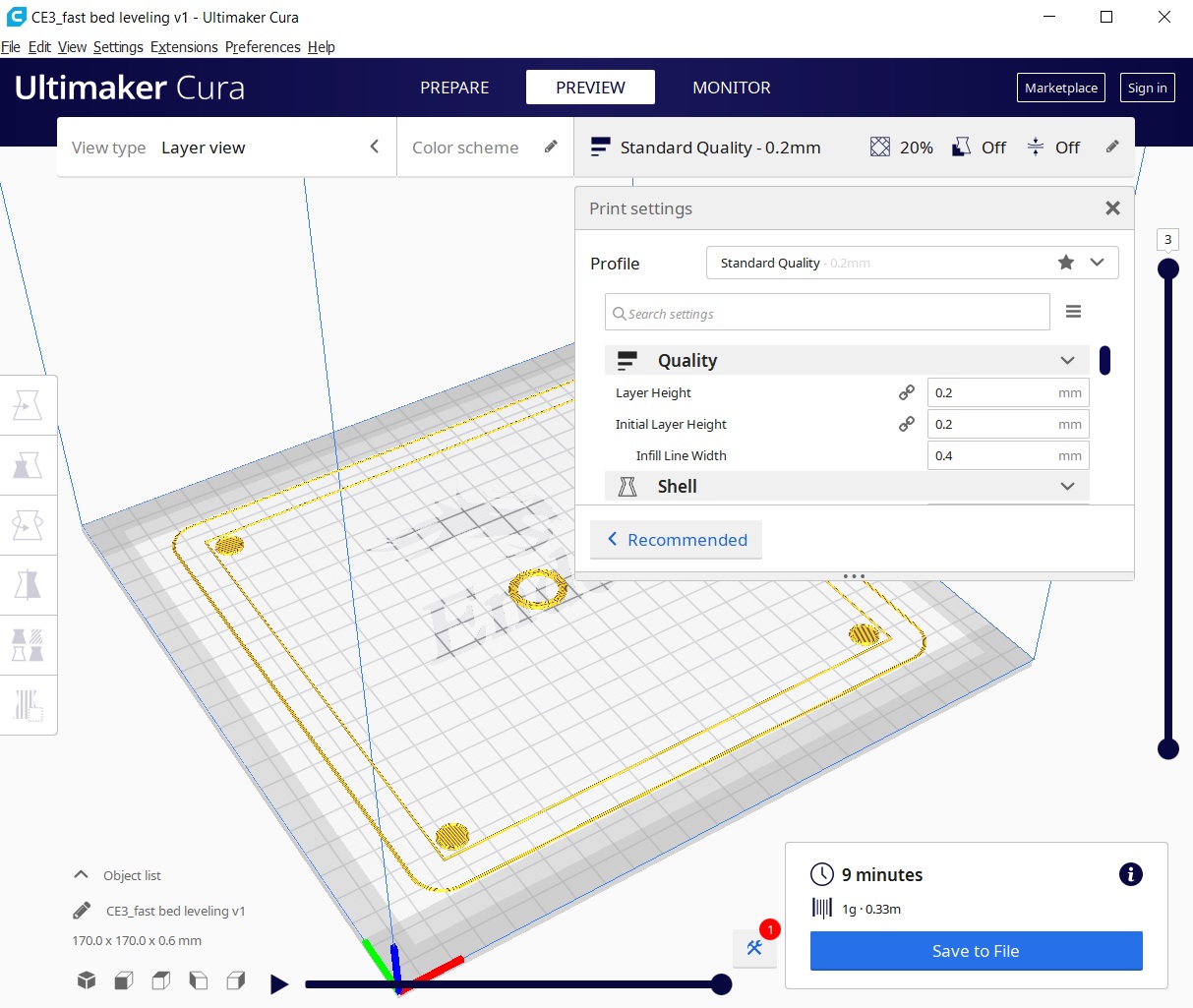Open the Extensions menu
Viewport: 1193px width, 1008px height.
[184, 46]
